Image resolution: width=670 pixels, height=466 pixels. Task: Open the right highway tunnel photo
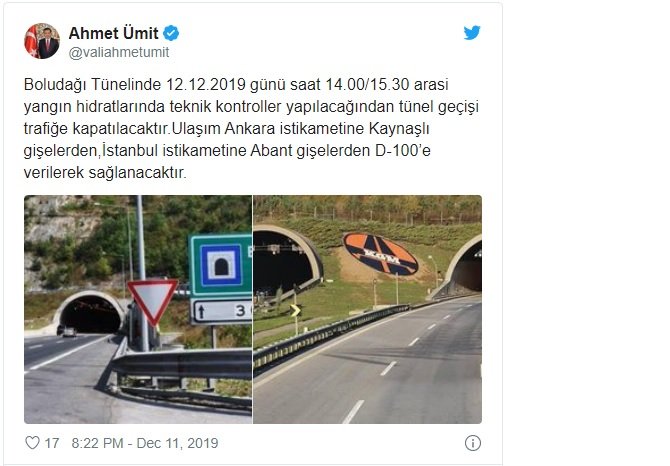367,309
